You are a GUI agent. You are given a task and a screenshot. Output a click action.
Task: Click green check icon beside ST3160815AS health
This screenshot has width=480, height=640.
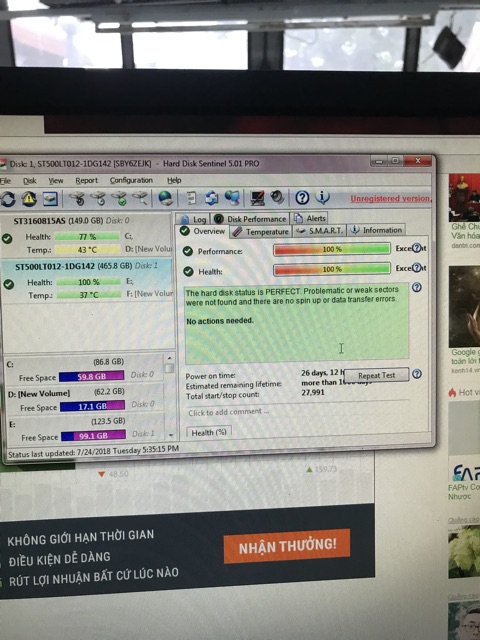click(7, 238)
